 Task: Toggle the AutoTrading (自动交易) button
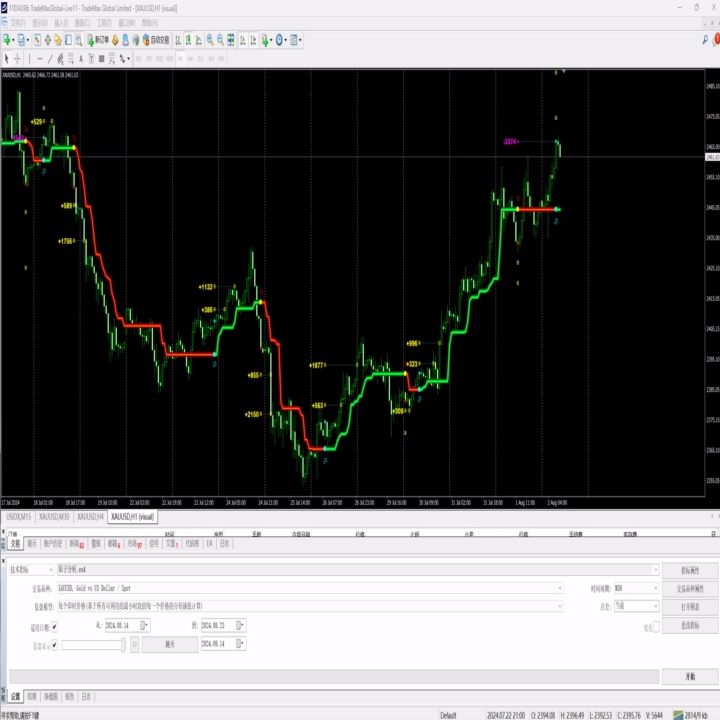point(153,41)
